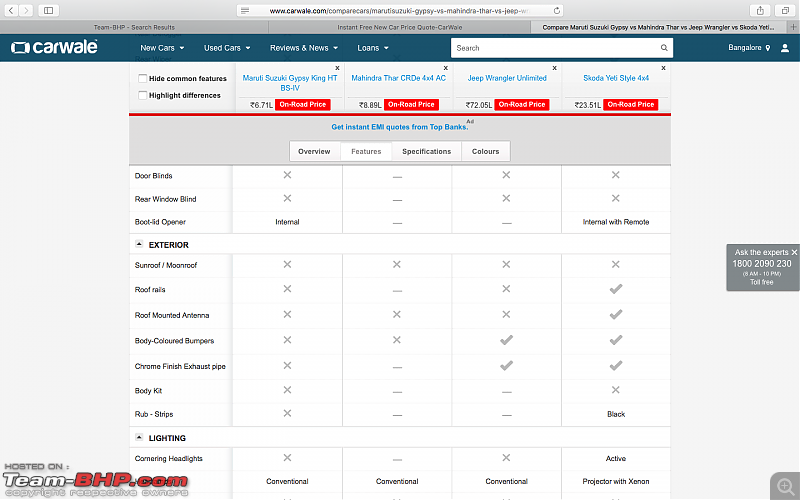Open Reviews & News dropdown menu
This screenshot has height=500, width=800.
(x=304, y=48)
